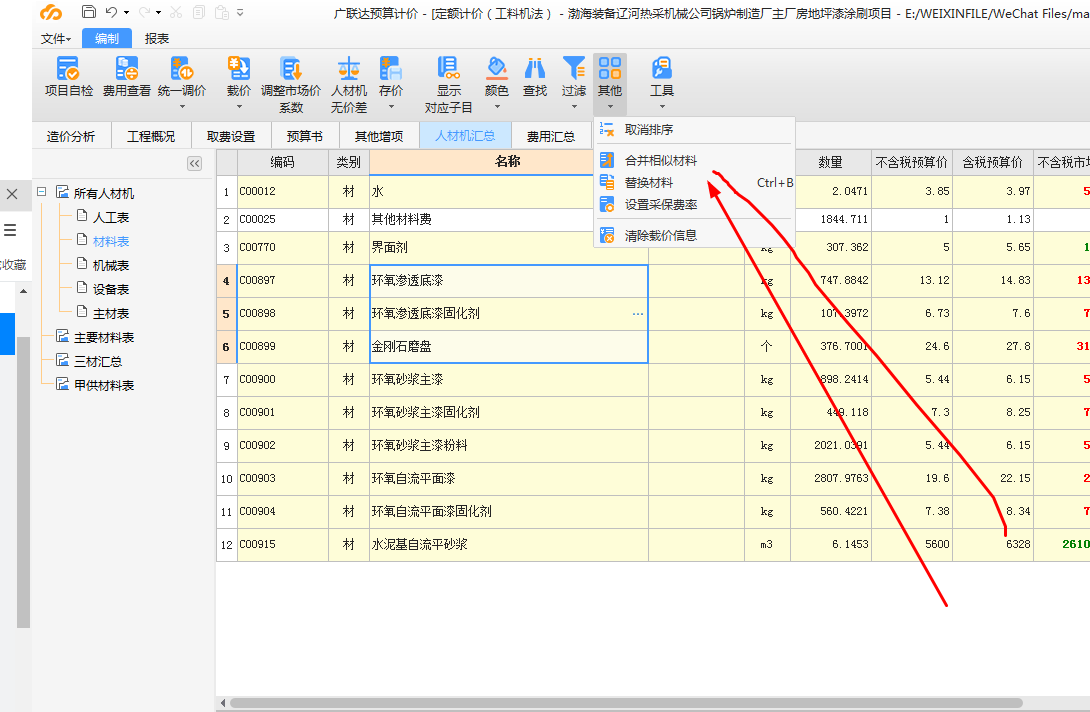Click the 数量 column header
Screen dimensions: 1090x712
coord(831,162)
